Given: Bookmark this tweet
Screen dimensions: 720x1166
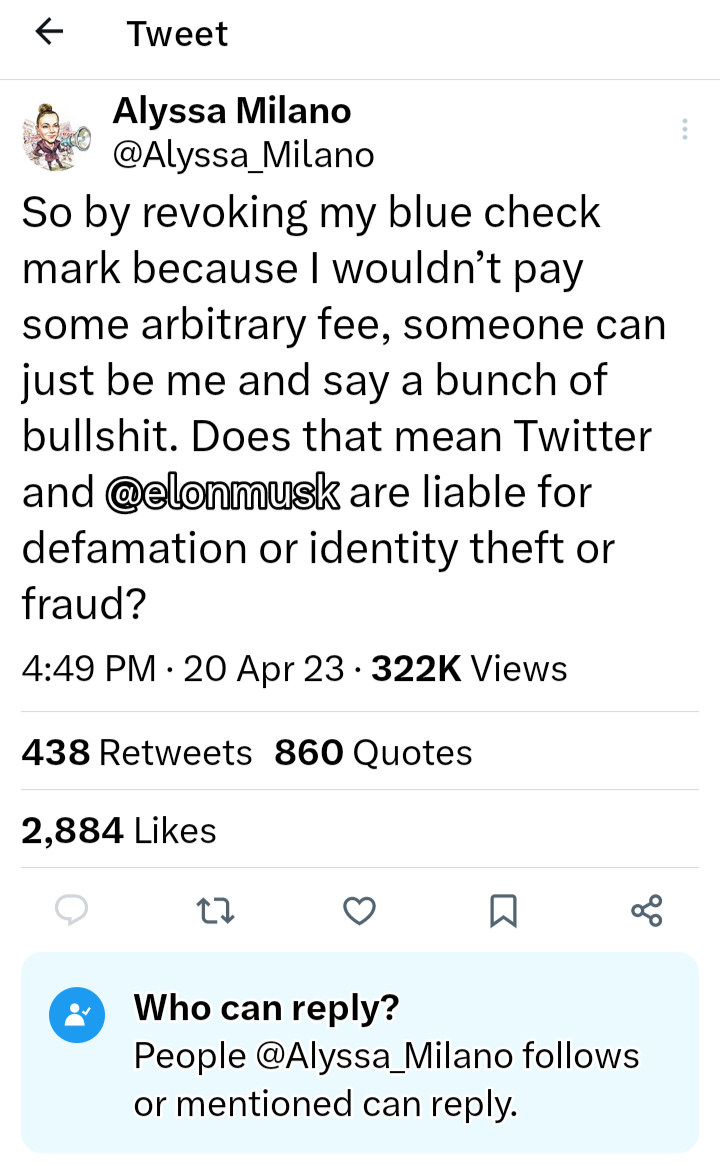Looking at the screenshot, I should (503, 910).
